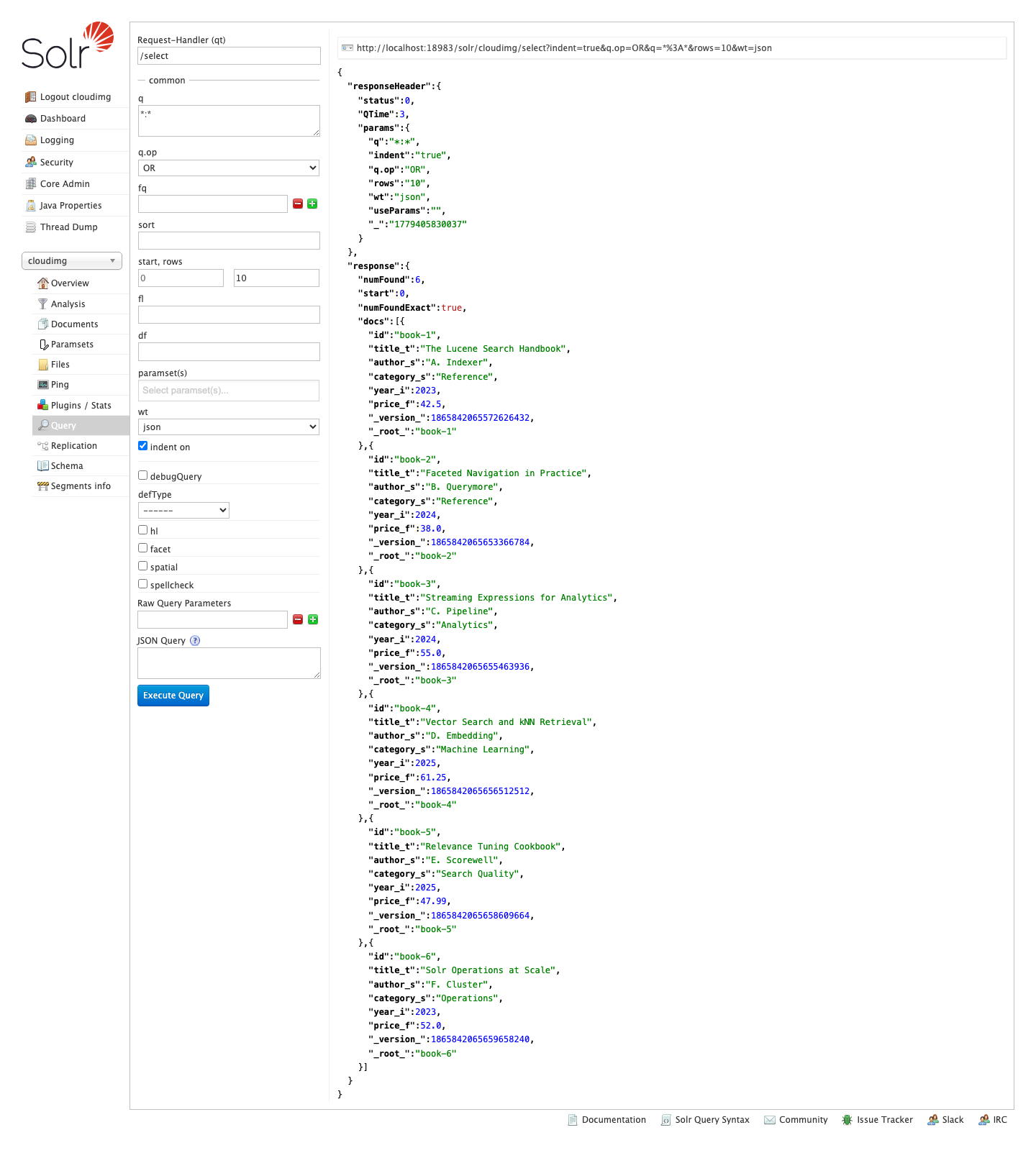This screenshot has height=1153, width=1036.
Task: Click the df input field
Action: [229, 352]
